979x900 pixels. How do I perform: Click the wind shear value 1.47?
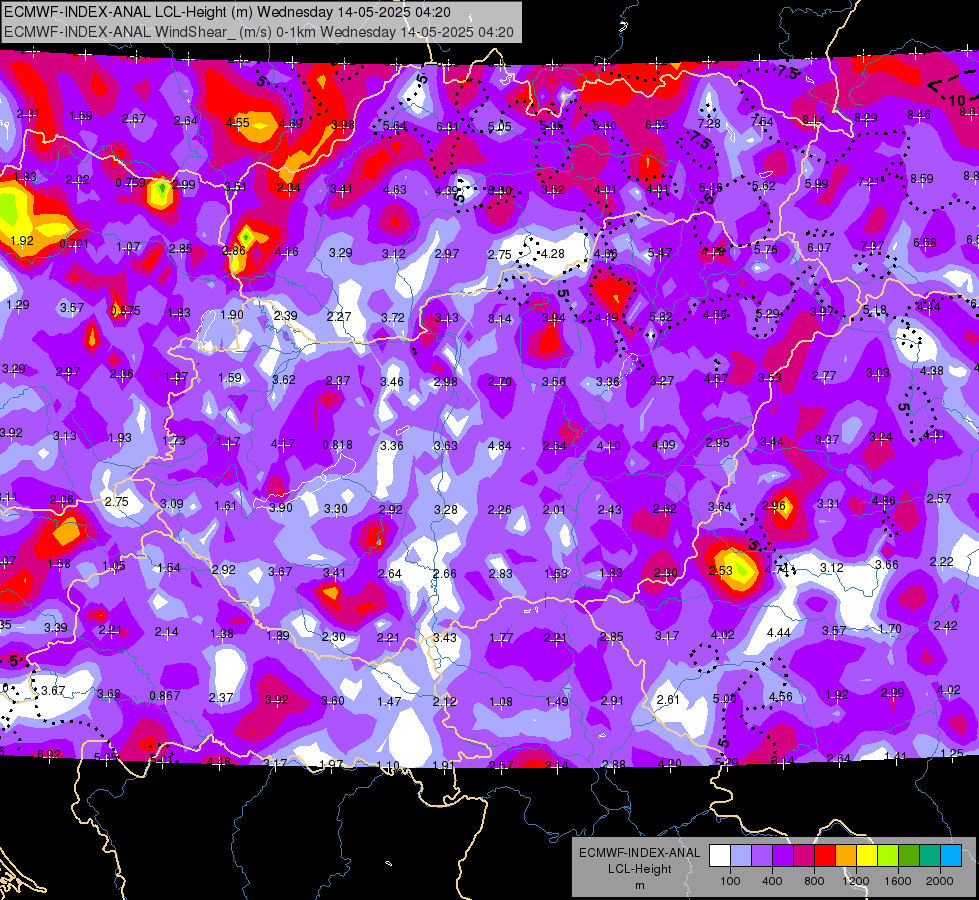[388, 702]
